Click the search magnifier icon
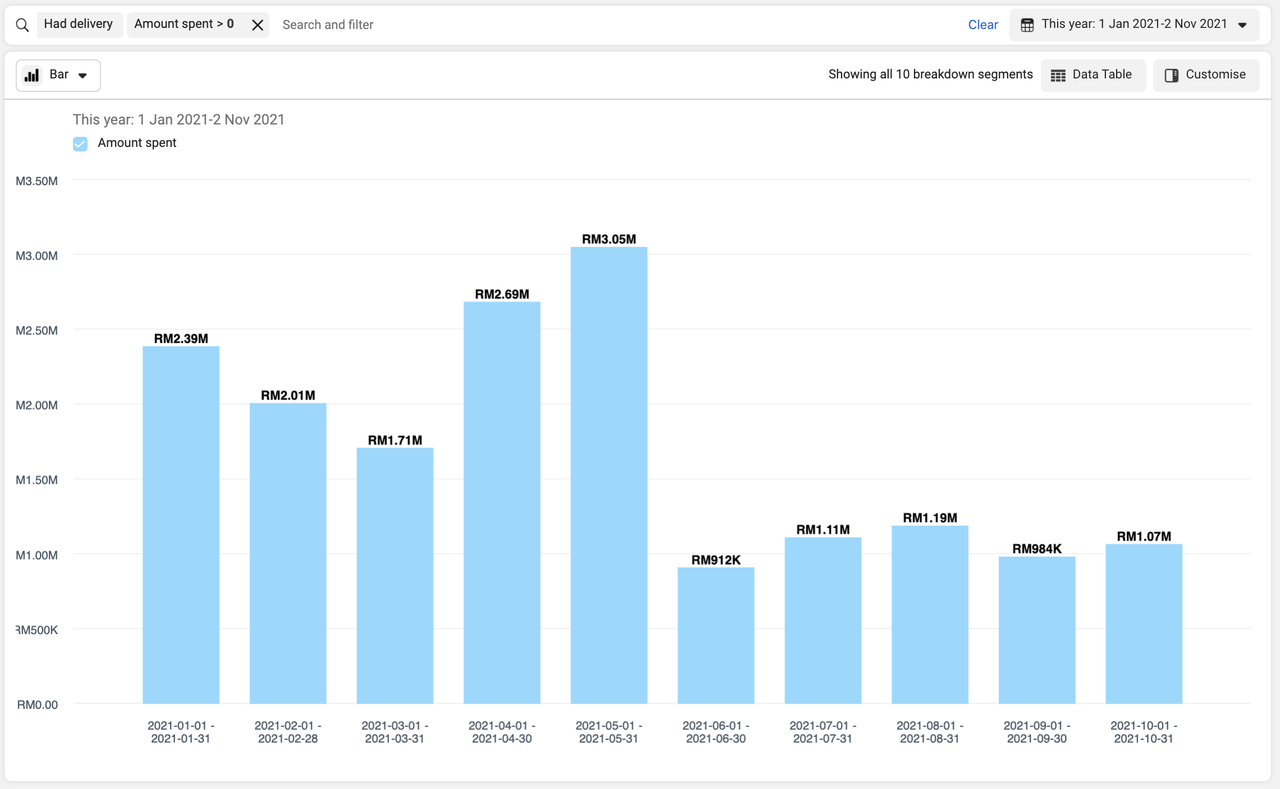The image size is (1280, 789). point(22,25)
